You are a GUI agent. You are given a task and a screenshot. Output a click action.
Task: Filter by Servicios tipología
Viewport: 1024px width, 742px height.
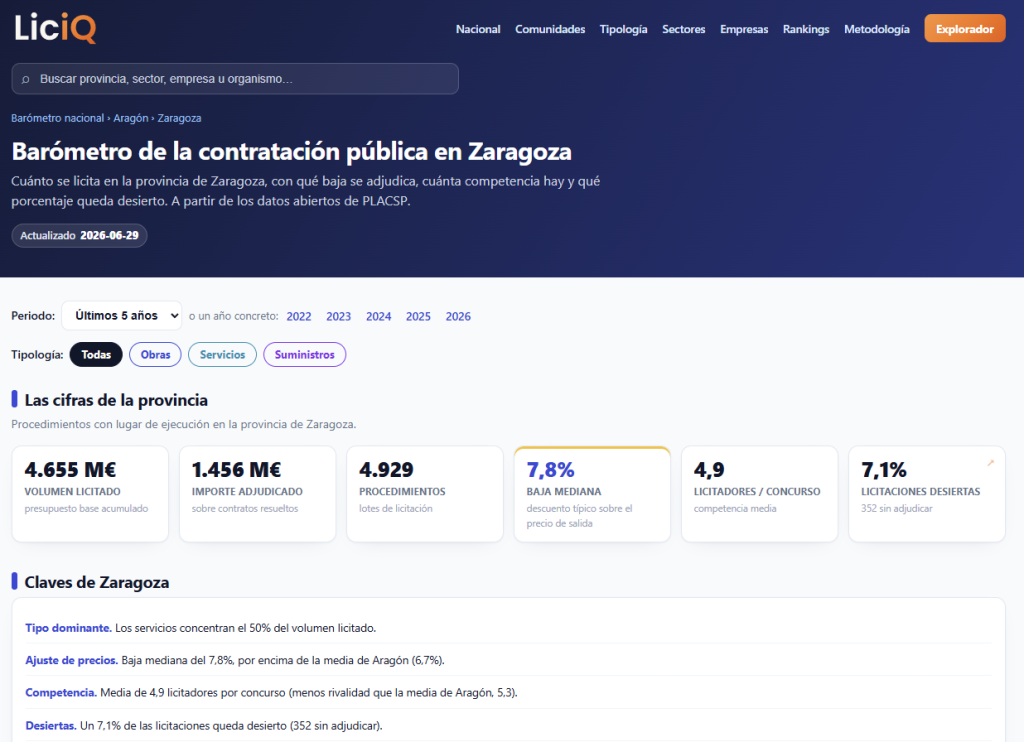click(x=222, y=355)
